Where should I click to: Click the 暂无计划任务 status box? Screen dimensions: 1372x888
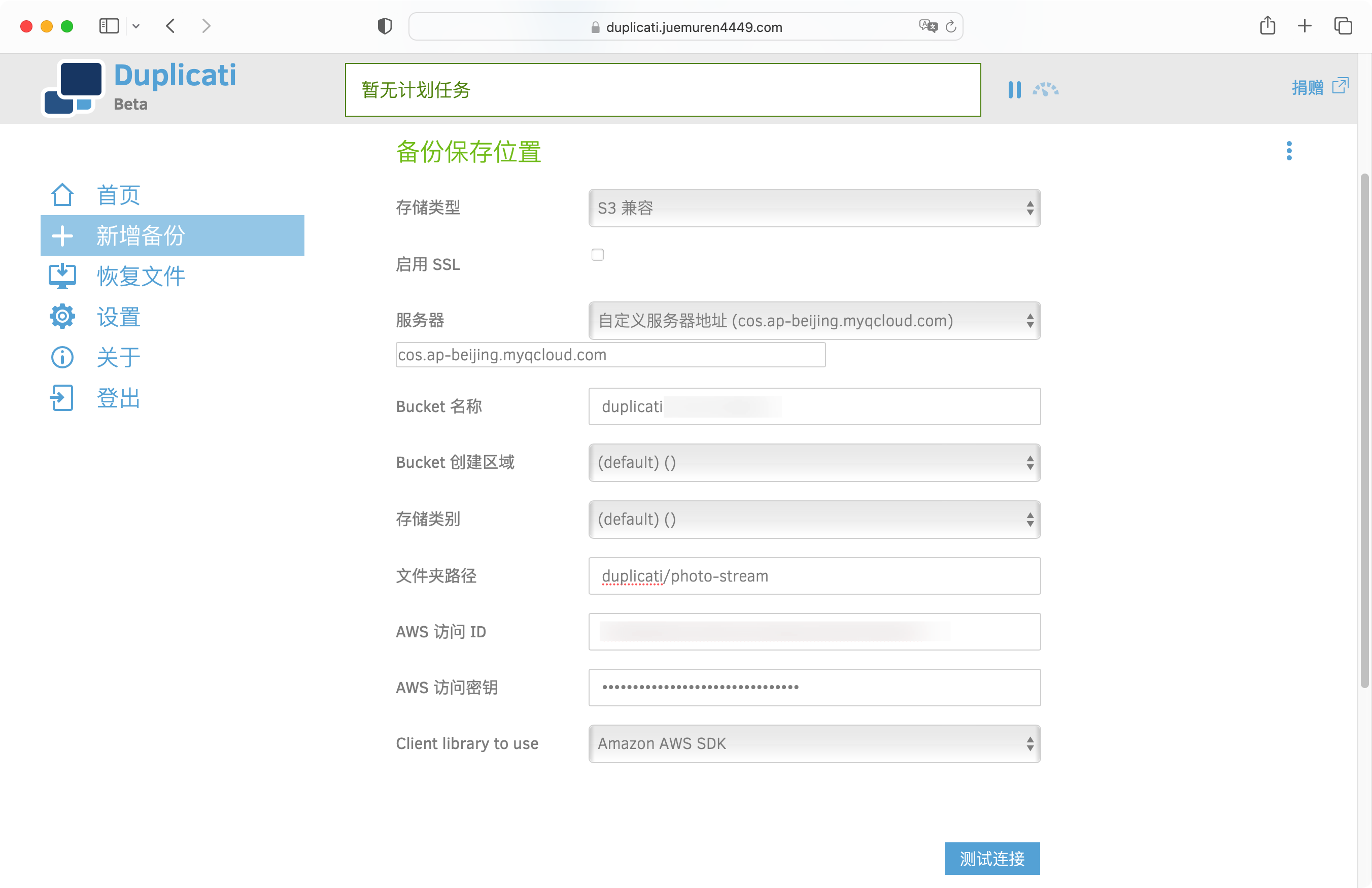pyautogui.click(x=663, y=89)
